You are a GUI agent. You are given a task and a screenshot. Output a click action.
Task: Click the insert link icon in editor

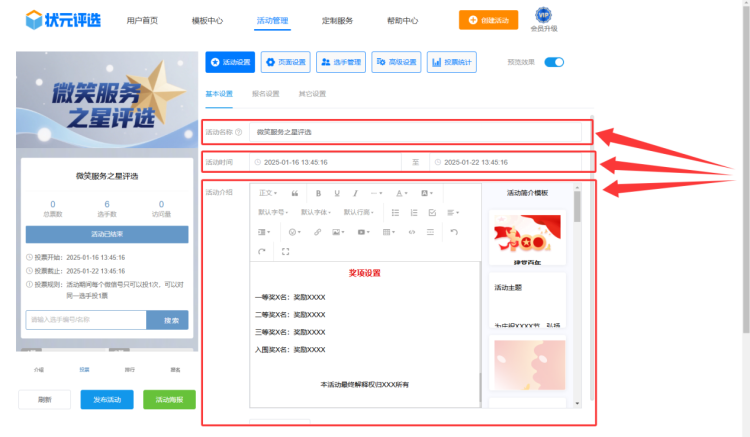click(318, 231)
